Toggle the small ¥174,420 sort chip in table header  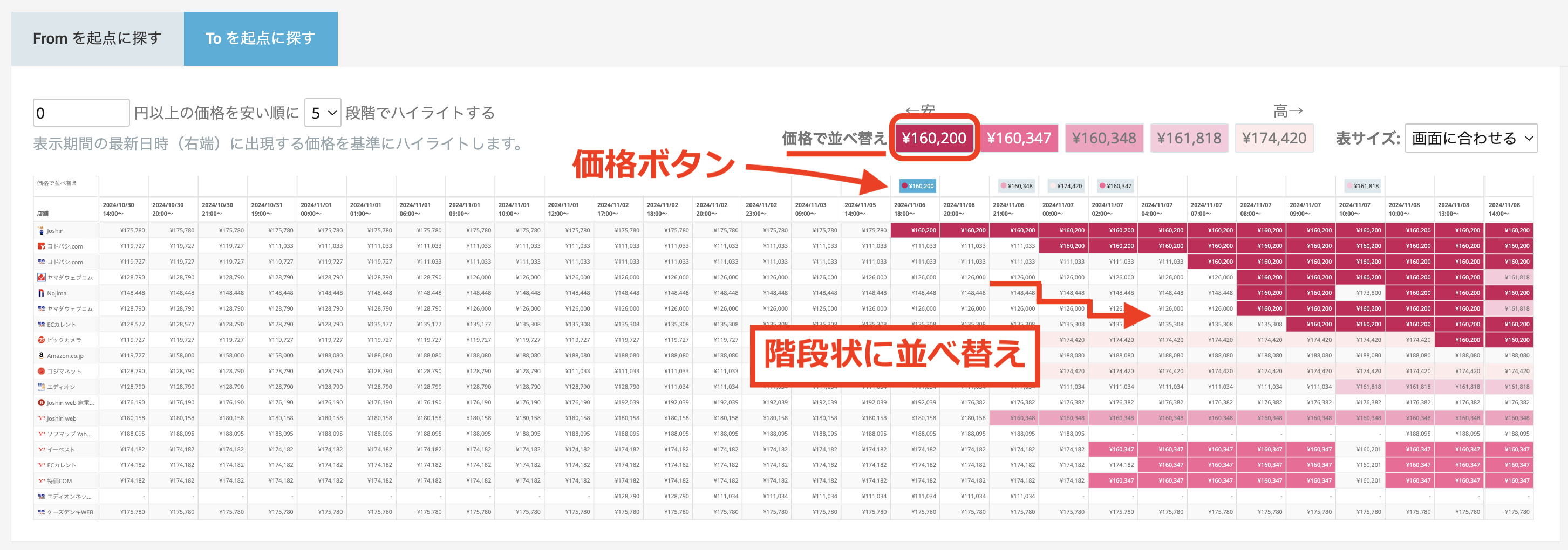[x=1066, y=186]
